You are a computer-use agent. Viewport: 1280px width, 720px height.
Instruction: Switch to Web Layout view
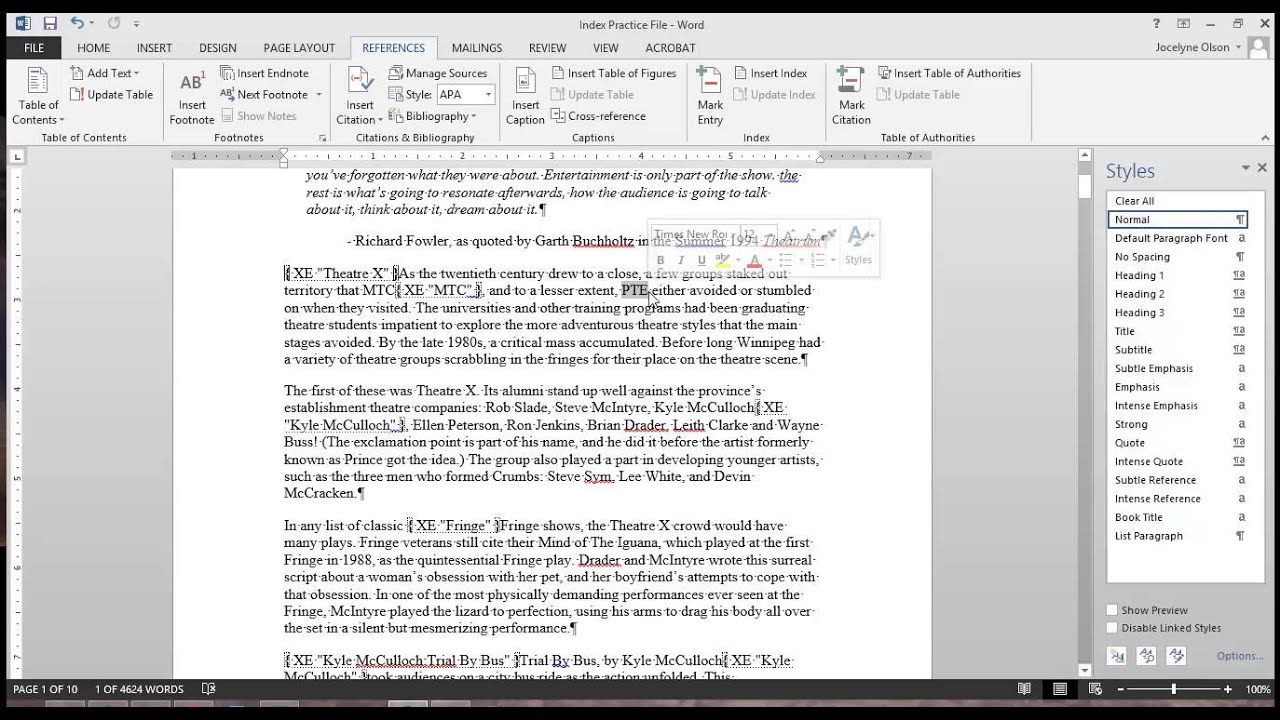coord(1094,689)
